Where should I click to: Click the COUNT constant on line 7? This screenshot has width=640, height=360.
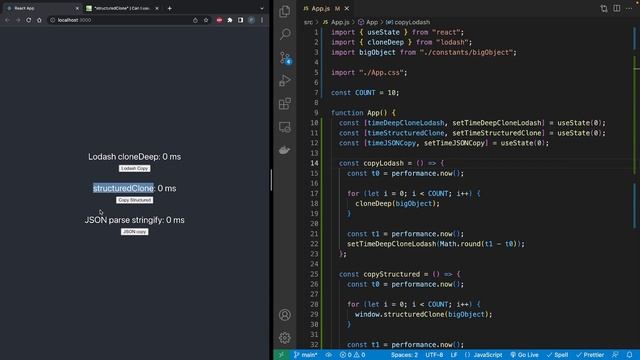(x=365, y=93)
